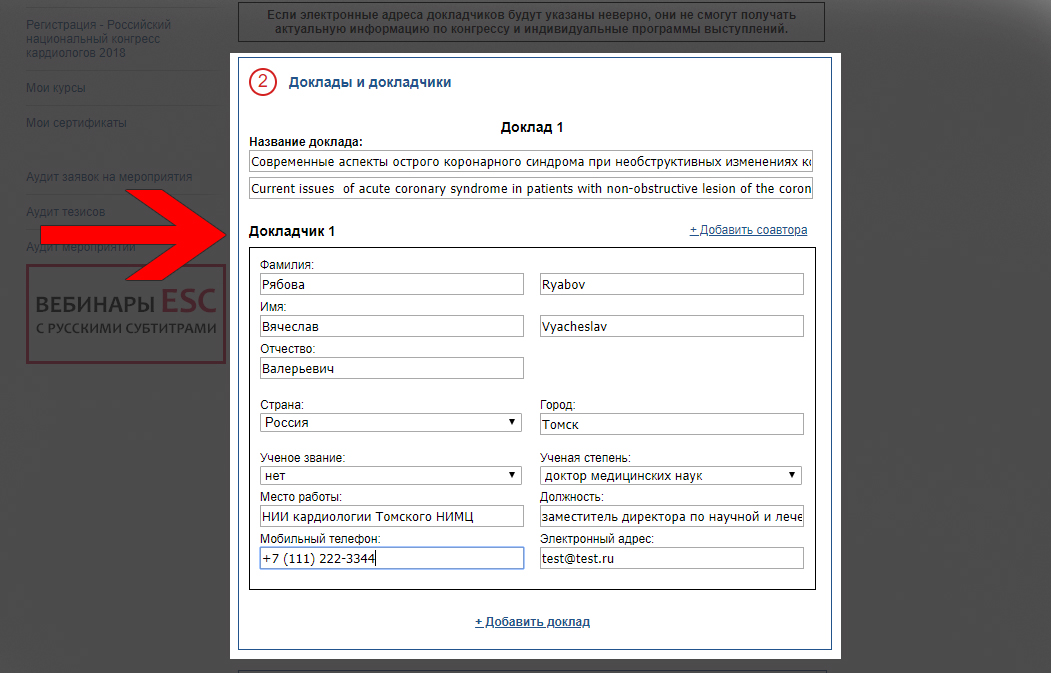Click the 'Доклад 1' heading
Image resolution: width=1051 pixels, height=673 pixels.
click(532, 127)
